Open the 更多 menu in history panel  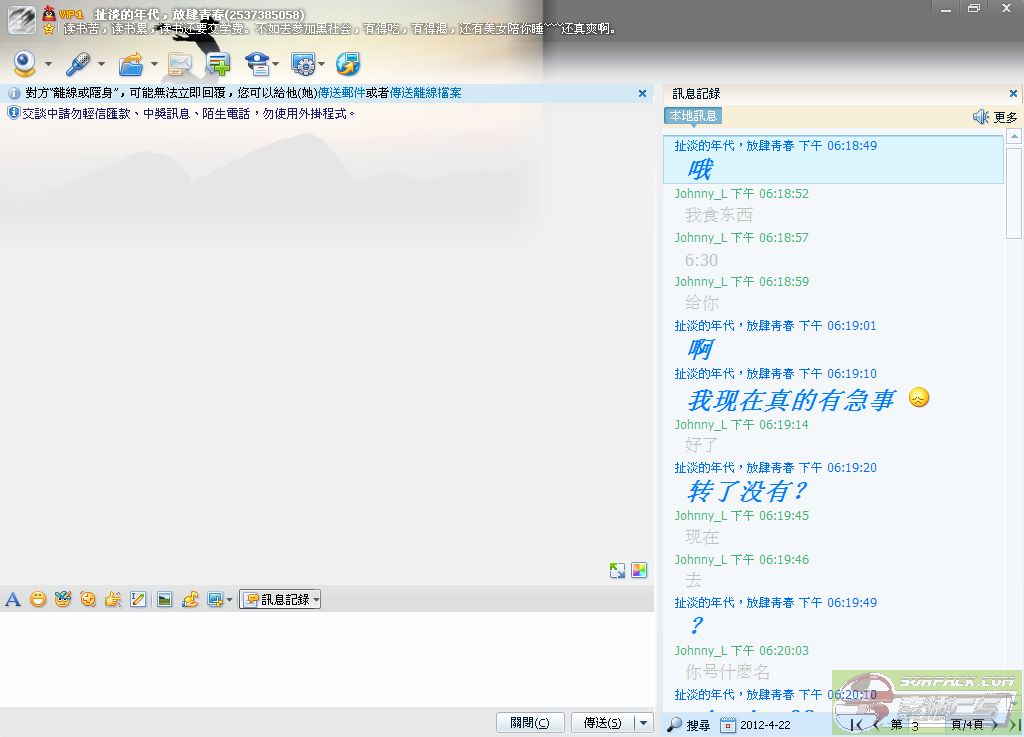click(1005, 117)
